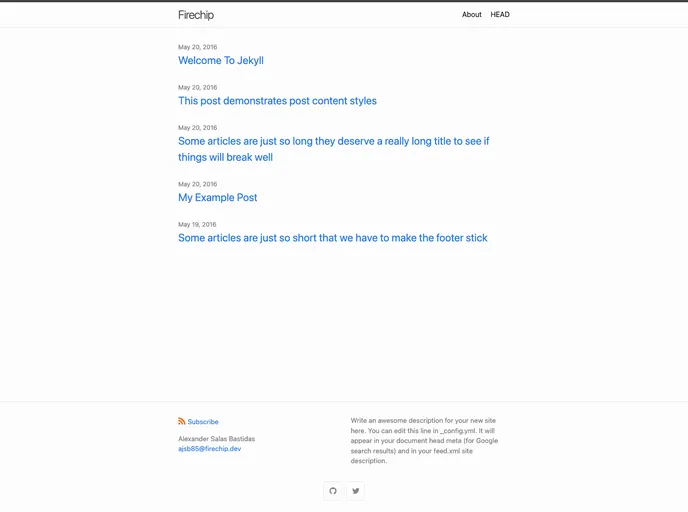Open the Twitter icon in footer
Viewport: 688px width, 512px height.
coord(355,491)
